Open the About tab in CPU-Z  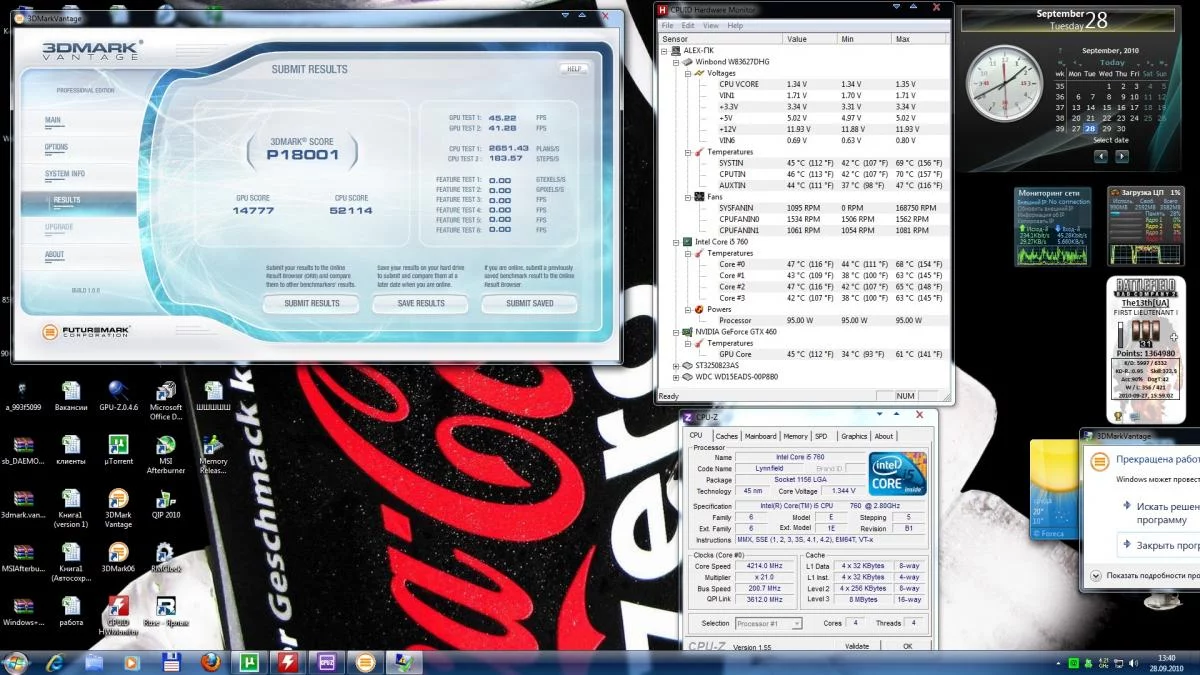[884, 436]
